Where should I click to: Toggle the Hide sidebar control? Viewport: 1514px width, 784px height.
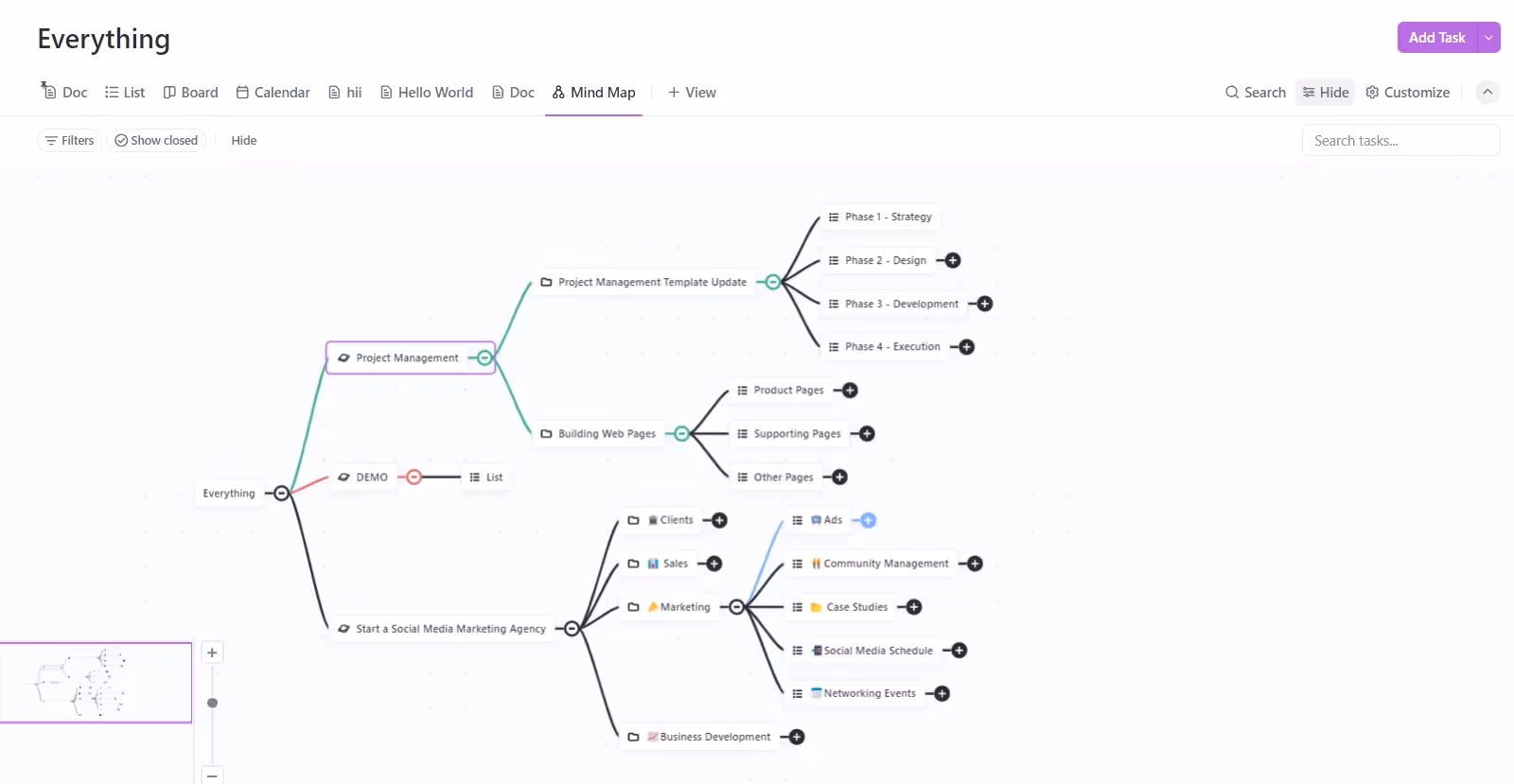tap(1325, 92)
